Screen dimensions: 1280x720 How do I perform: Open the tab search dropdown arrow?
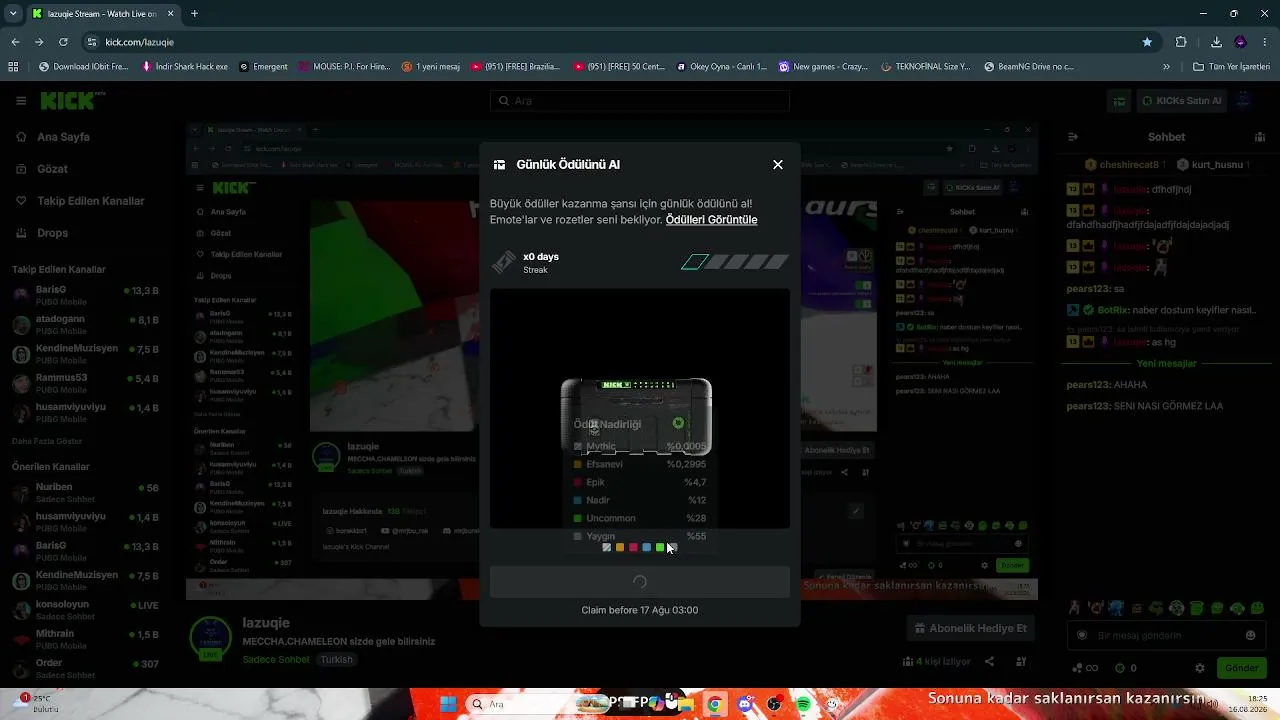[x=13, y=14]
